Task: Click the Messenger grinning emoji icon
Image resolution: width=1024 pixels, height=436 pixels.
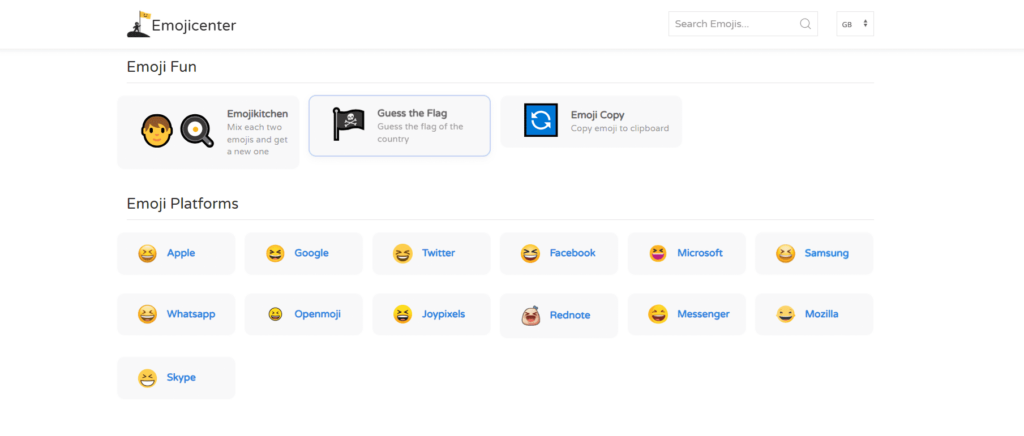Action: (658, 315)
